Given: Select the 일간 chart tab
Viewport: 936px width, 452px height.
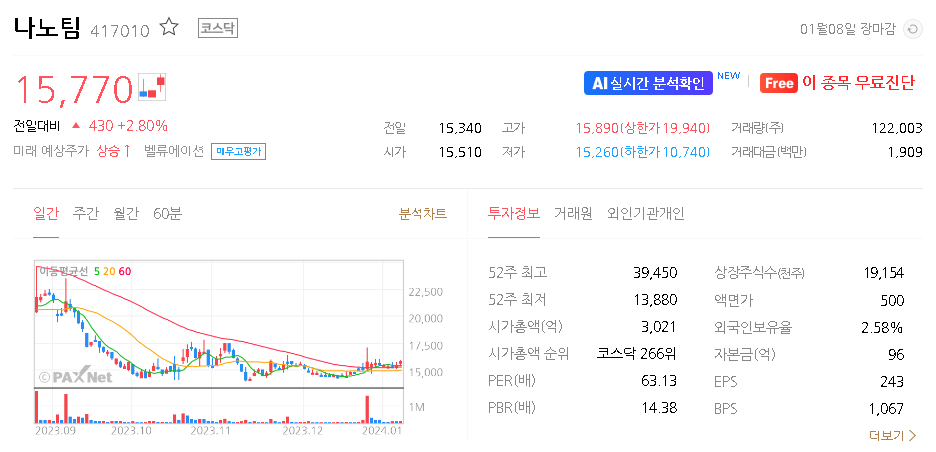Looking at the screenshot, I should (x=46, y=214).
